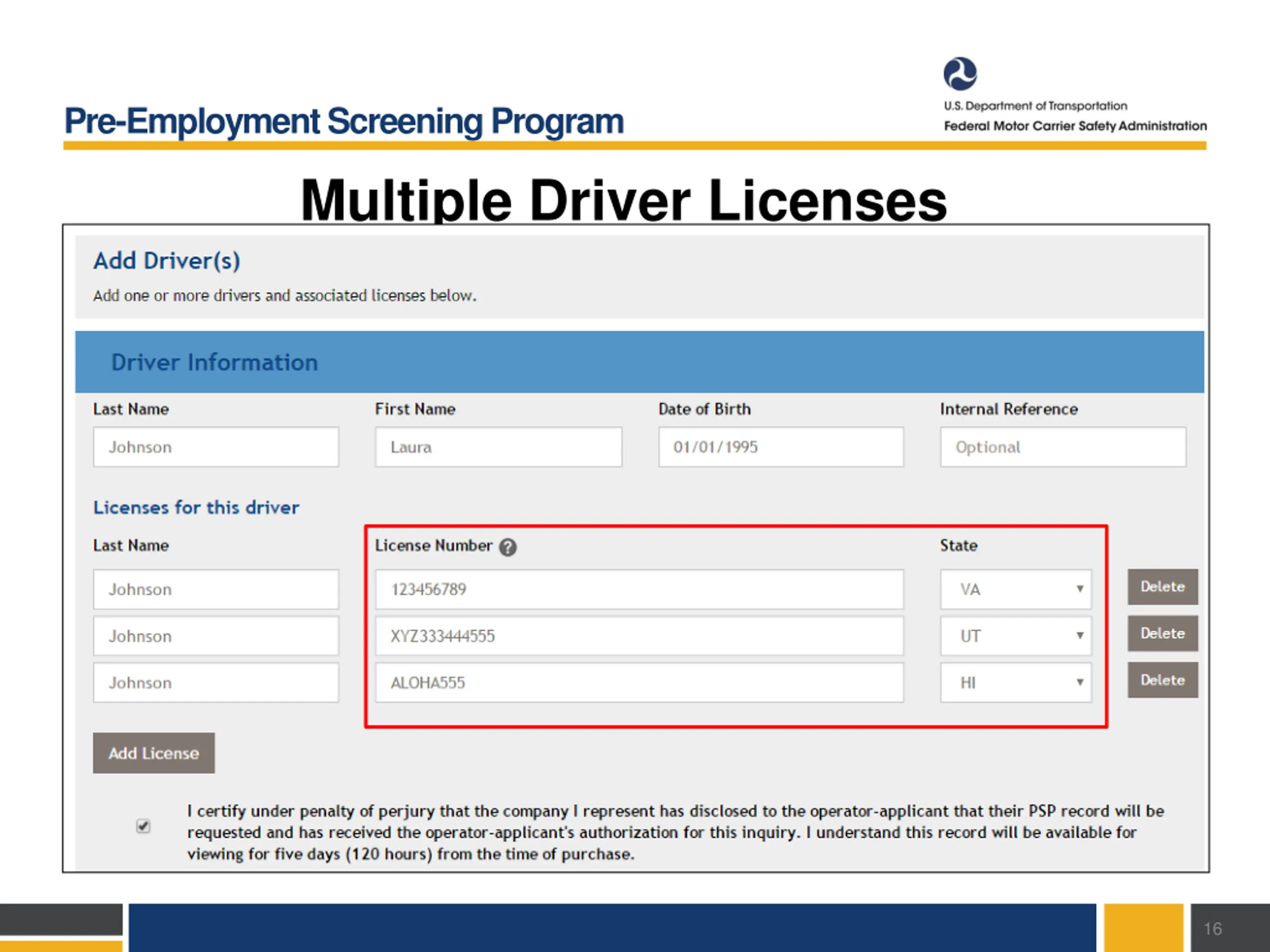1270x952 pixels.
Task: Click the 'Add Driver(s)' heading
Action: 167,261
